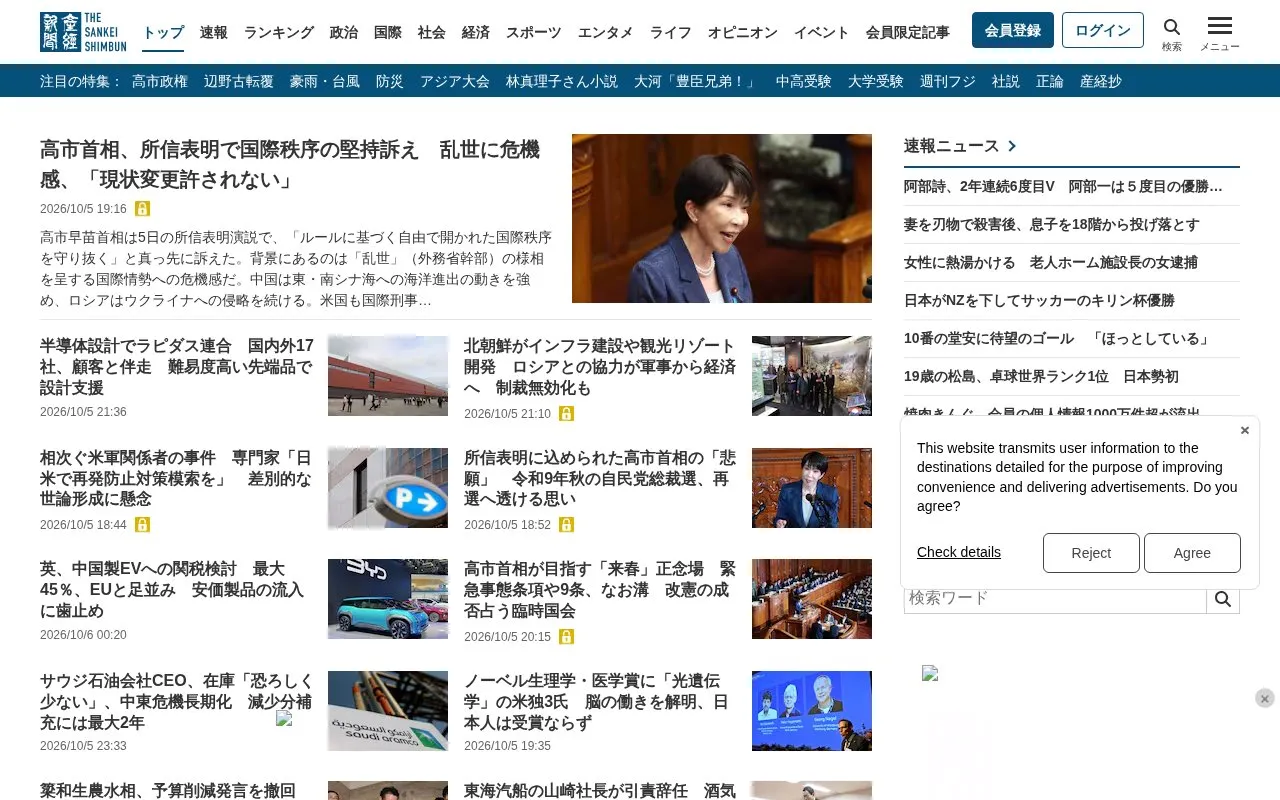Screen dimensions: 1280x800
Task: Open the イベント section
Action: coord(822,32)
